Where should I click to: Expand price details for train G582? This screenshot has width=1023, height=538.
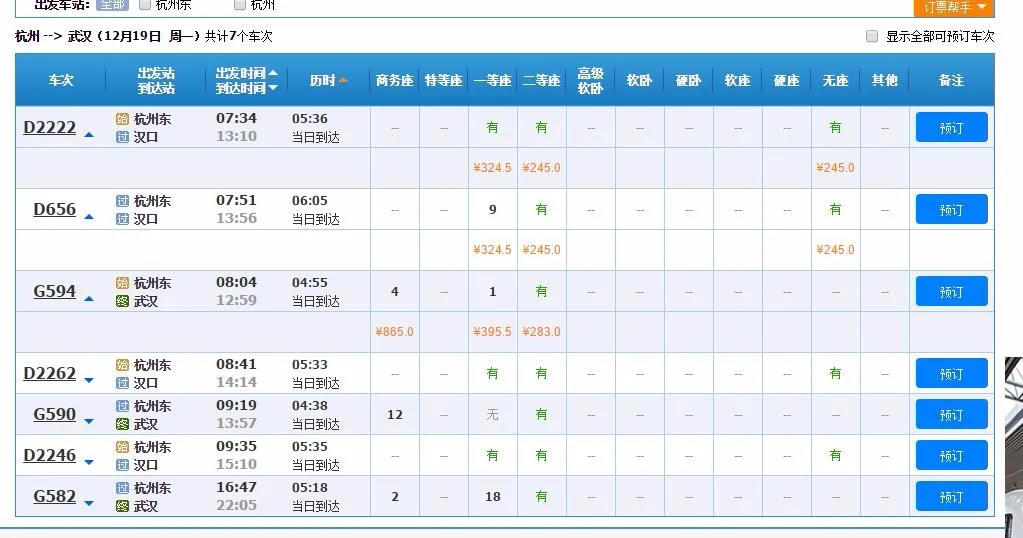(89, 504)
